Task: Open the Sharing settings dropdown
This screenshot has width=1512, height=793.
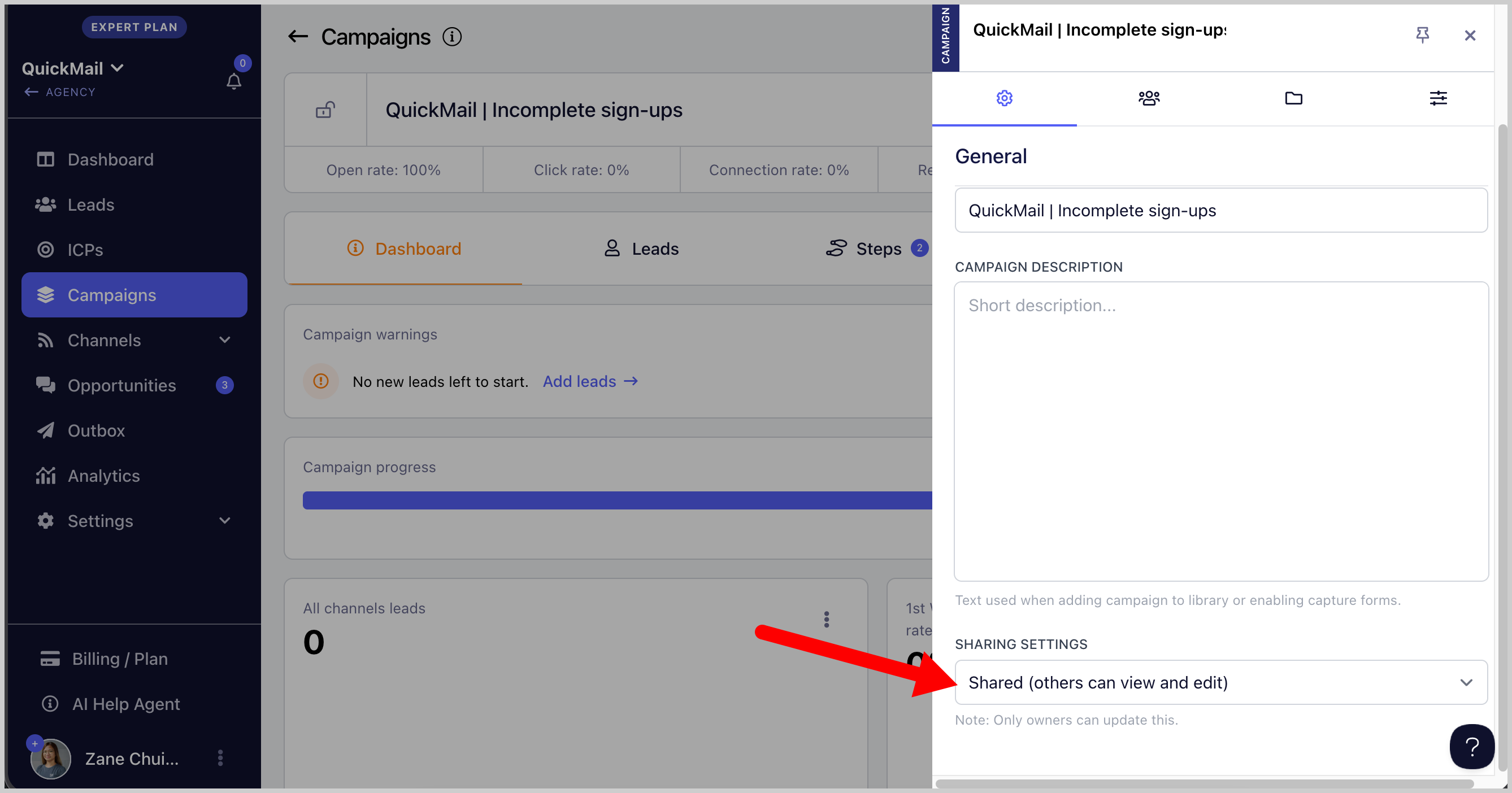Action: tap(1221, 683)
